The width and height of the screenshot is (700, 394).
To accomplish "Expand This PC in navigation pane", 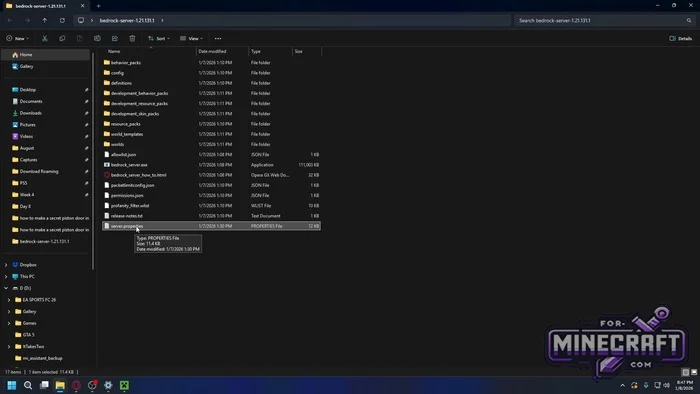I will tap(6, 277).
